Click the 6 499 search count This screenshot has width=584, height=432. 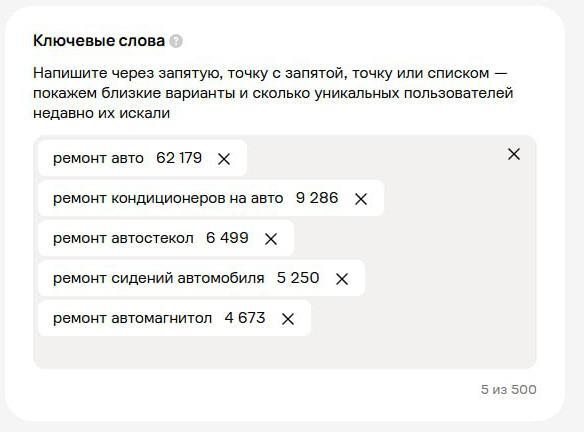point(227,238)
